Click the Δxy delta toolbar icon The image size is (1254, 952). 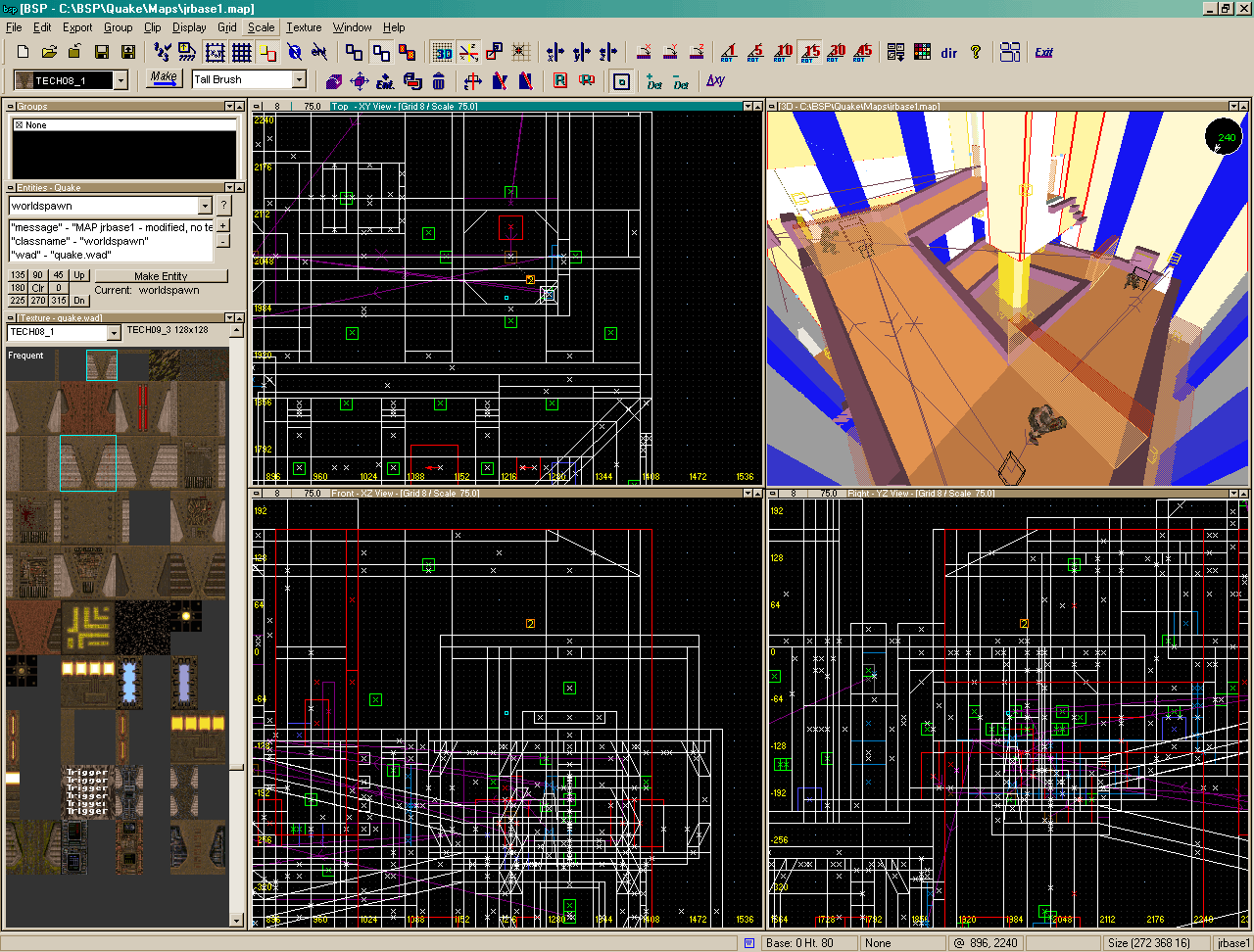click(716, 80)
